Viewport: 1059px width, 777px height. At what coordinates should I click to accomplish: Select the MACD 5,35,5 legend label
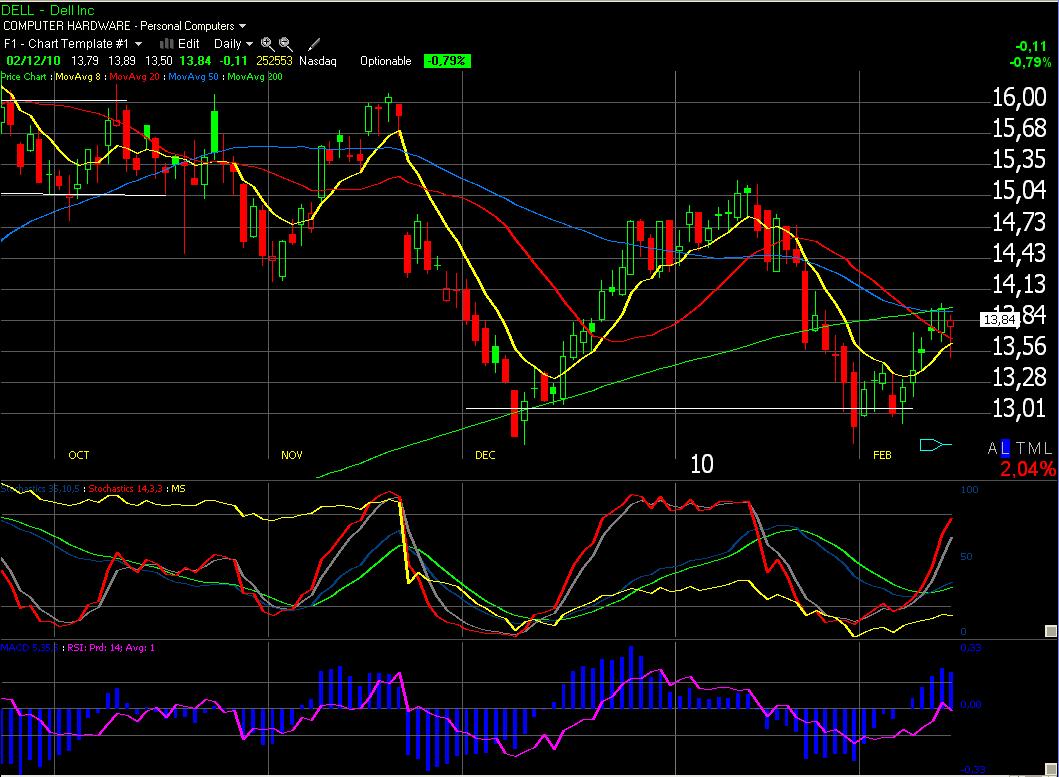click(x=28, y=648)
